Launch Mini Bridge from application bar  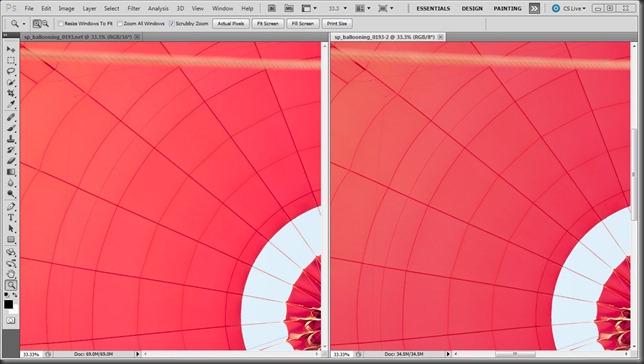[x=289, y=8]
